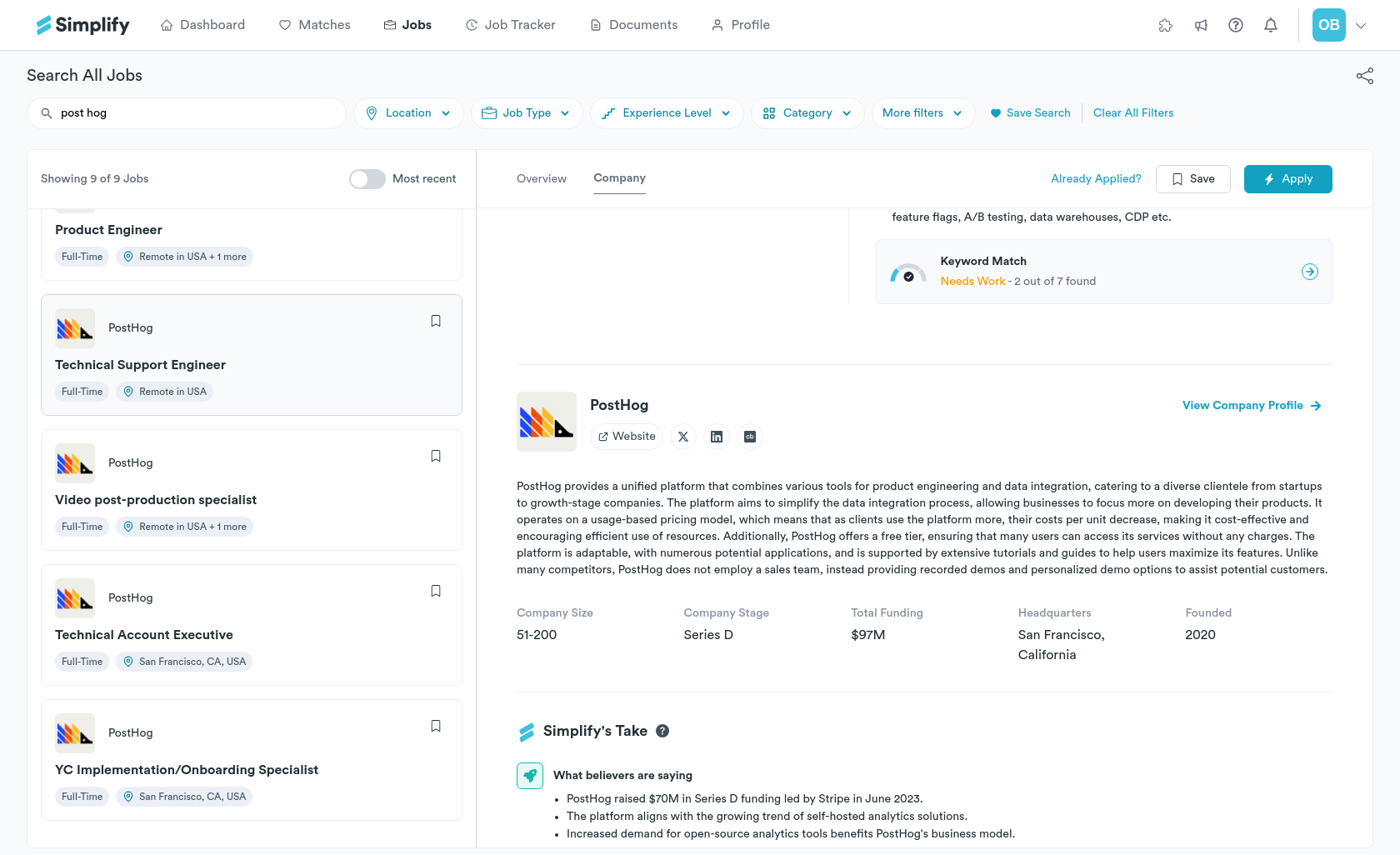
Task: Open the extension puzzle piece icon
Action: click(1165, 25)
